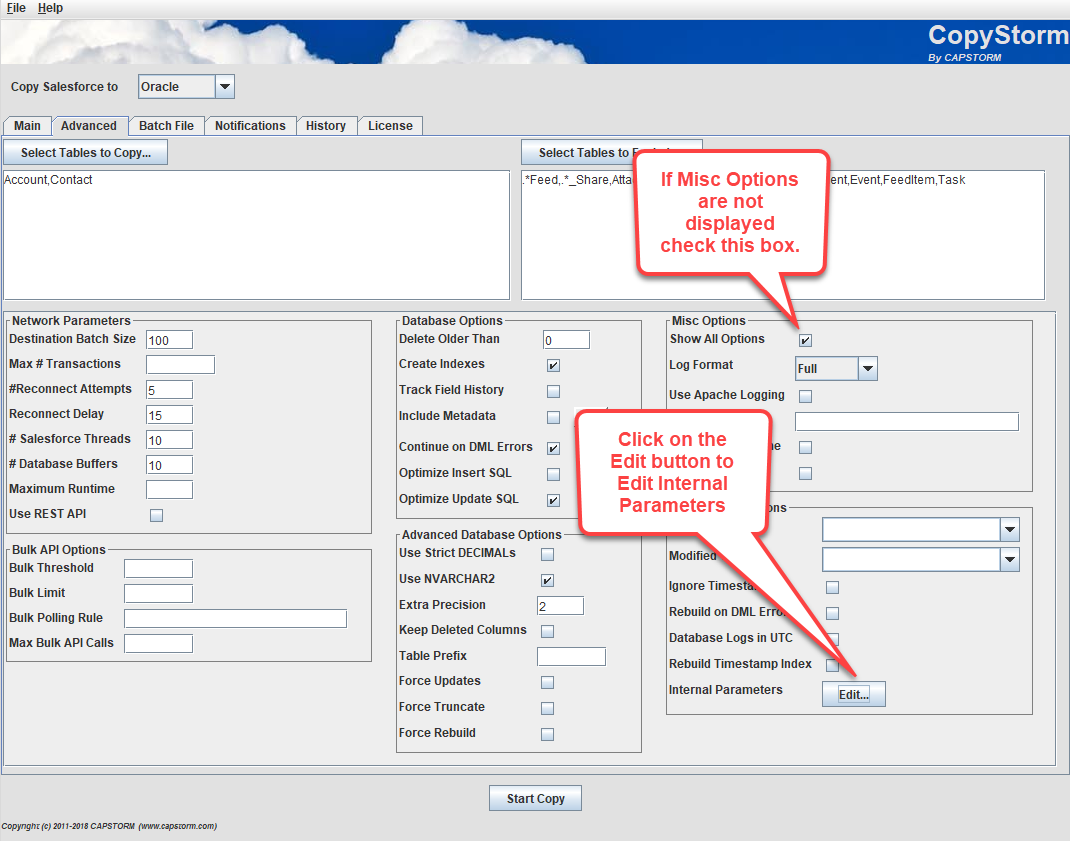Toggle Continue on DML Errors checkbox
Viewport: 1070px width, 841px height.
(x=553, y=448)
